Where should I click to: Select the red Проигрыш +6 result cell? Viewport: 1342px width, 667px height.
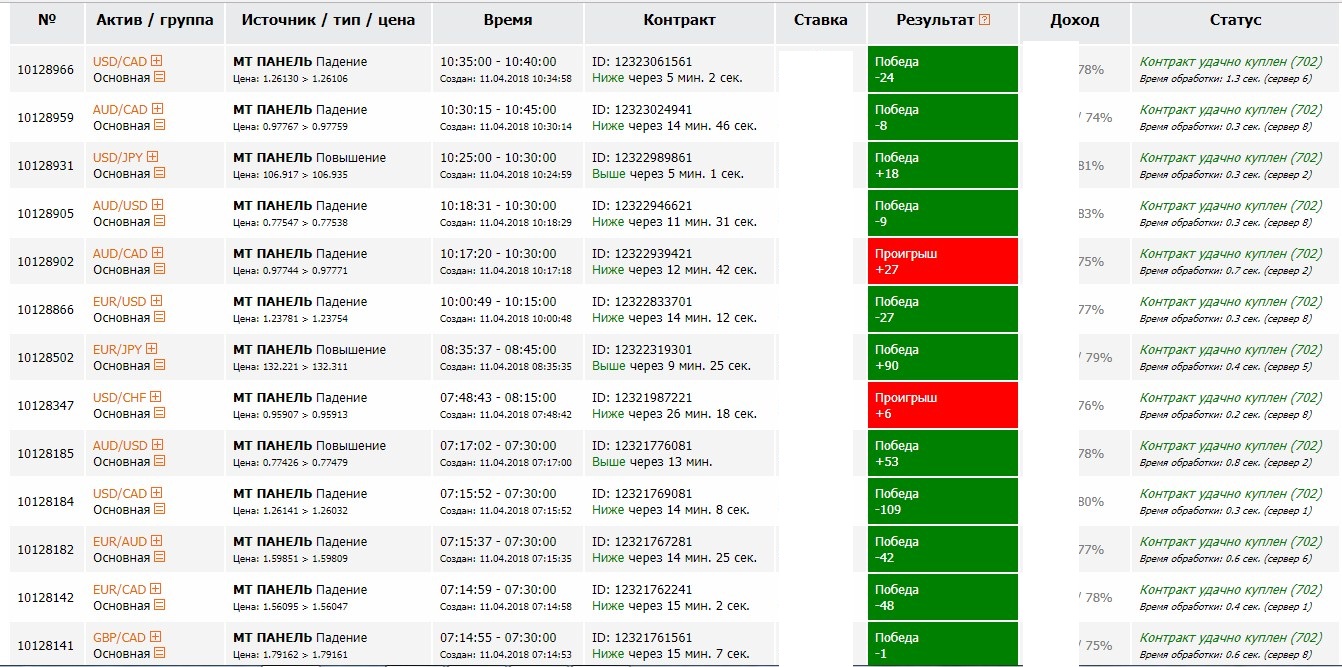point(942,405)
